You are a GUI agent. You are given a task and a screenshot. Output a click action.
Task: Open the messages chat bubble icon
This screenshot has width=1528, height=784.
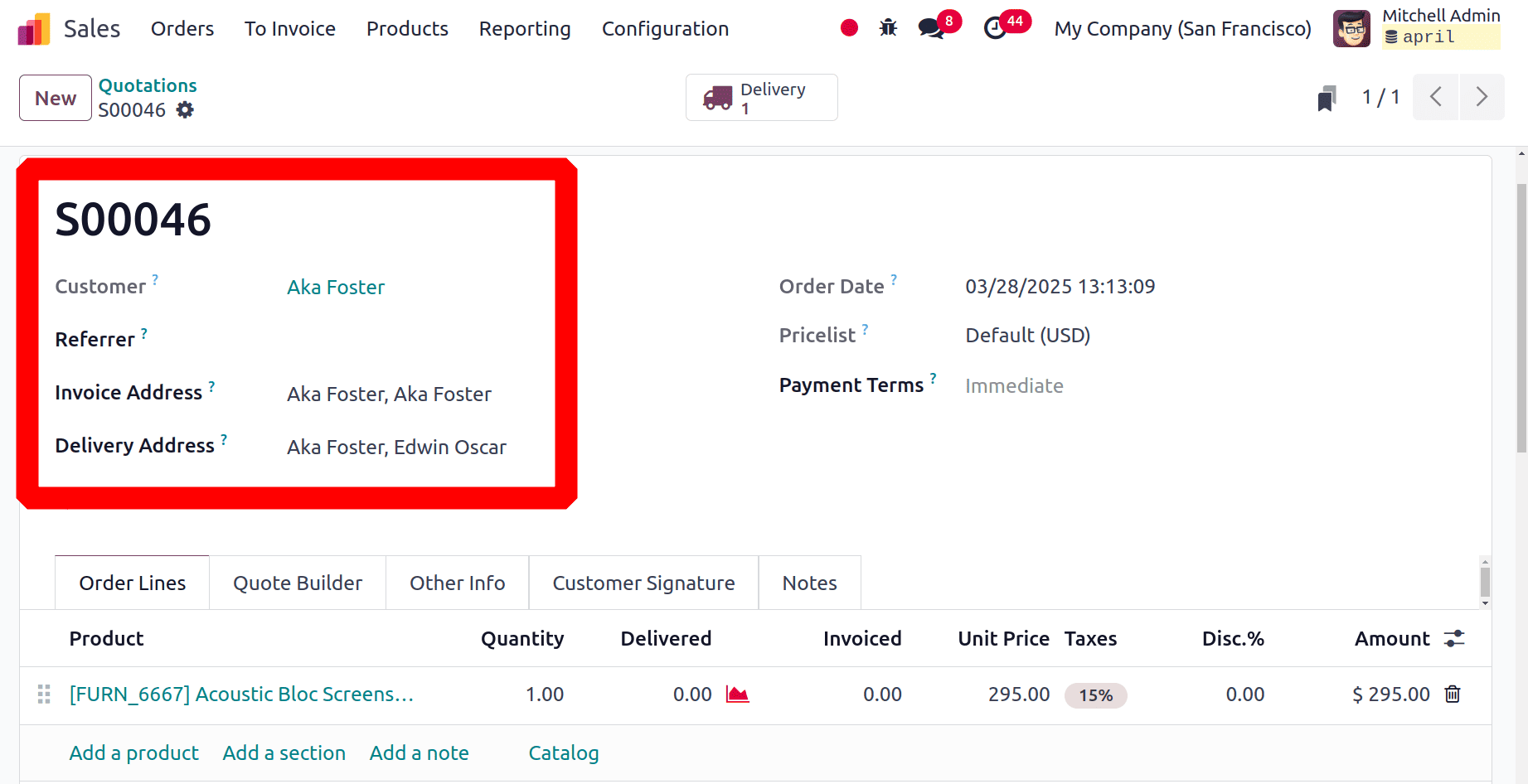pyautogui.click(x=930, y=27)
